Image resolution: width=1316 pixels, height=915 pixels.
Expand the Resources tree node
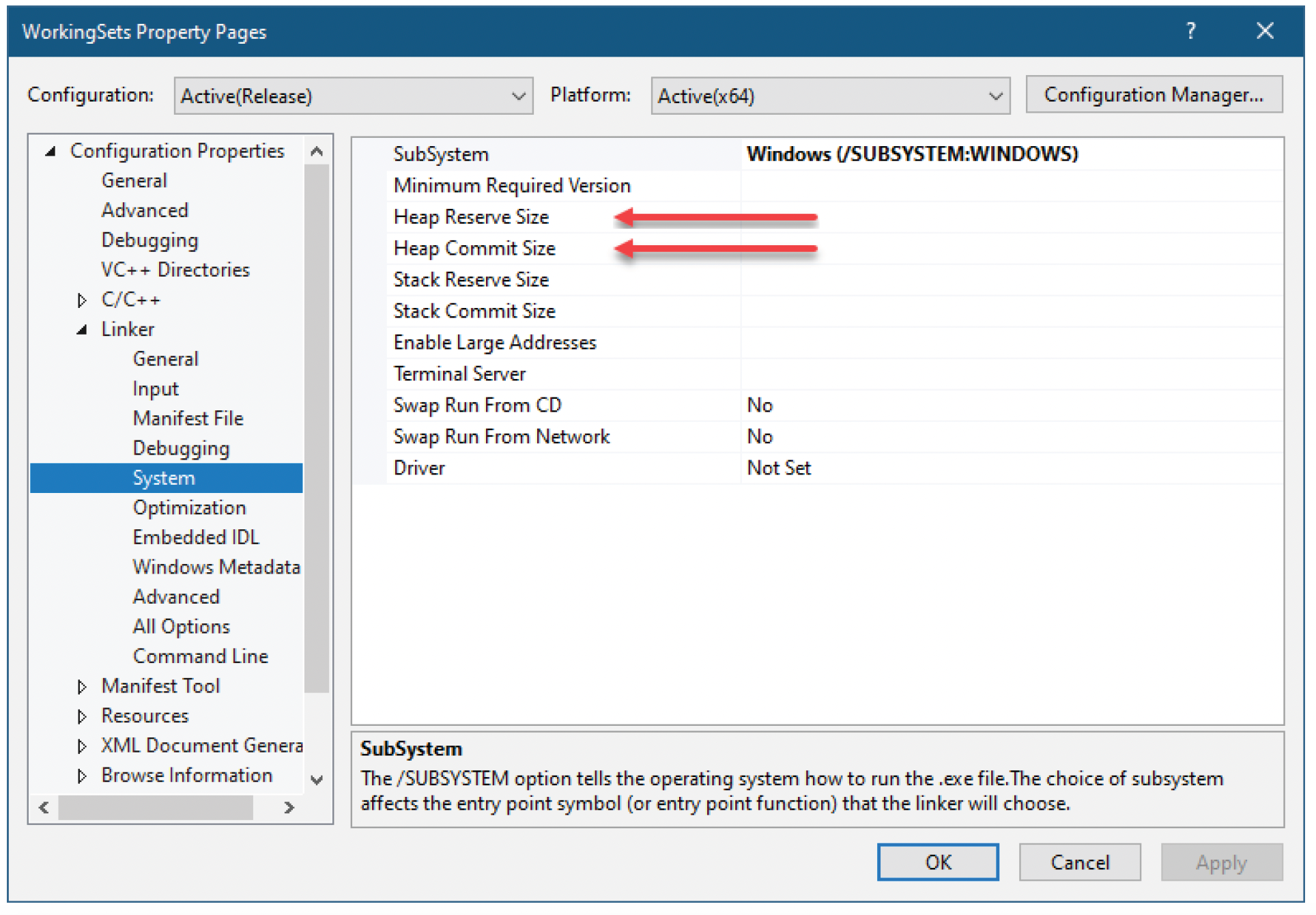[x=82, y=716]
